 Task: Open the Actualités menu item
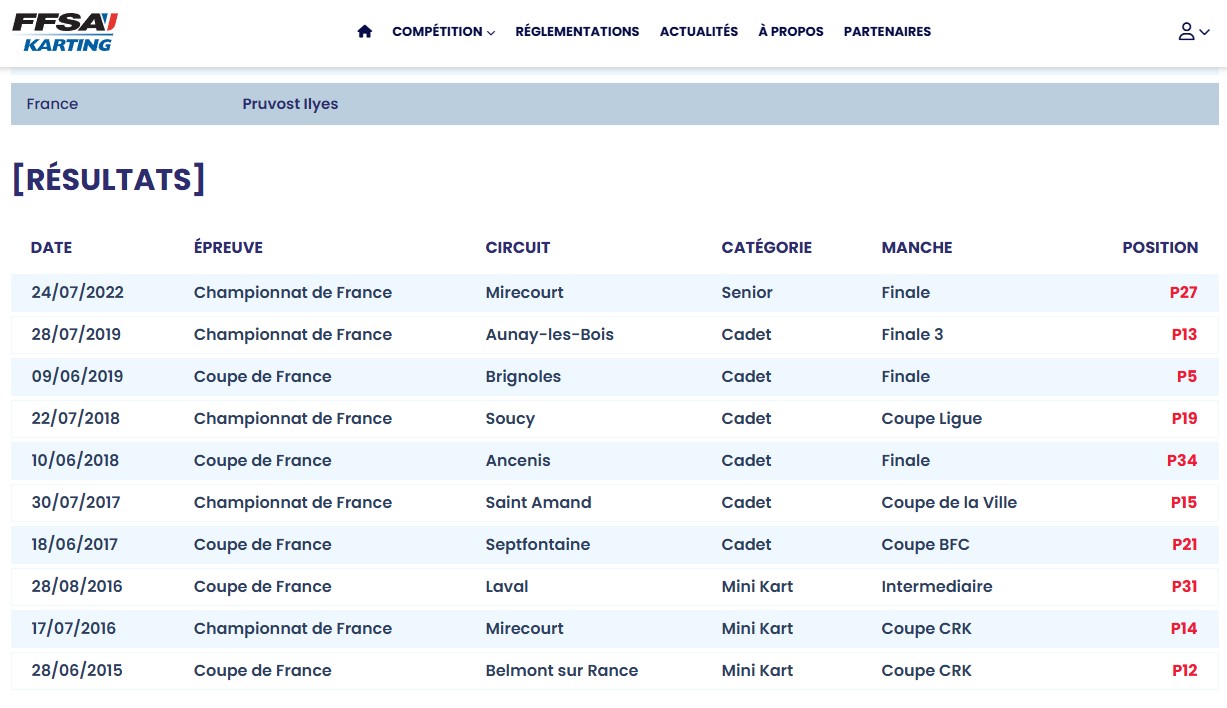click(698, 32)
